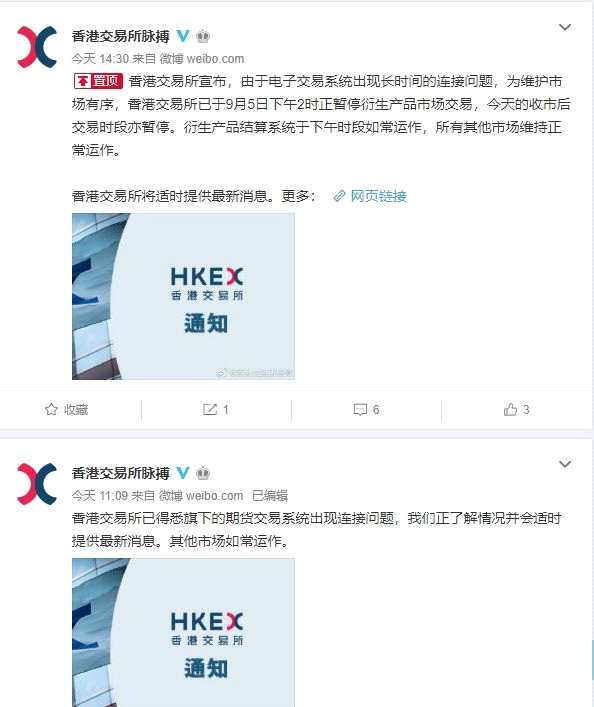Click the blue verified V badge in second post
The image size is (594, 707).
pyautogui.click(x=183, y=473)
